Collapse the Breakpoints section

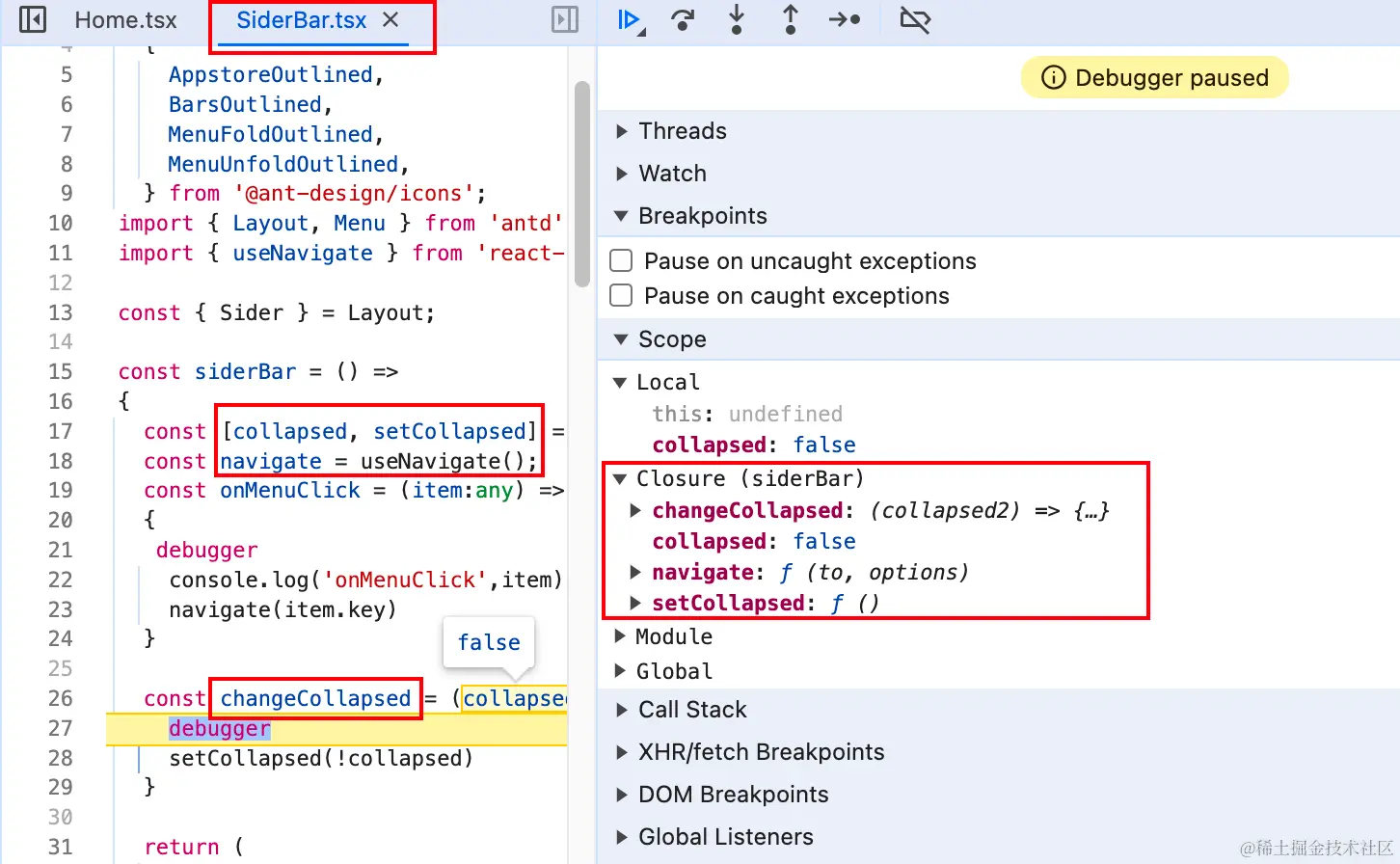point(622,216)
